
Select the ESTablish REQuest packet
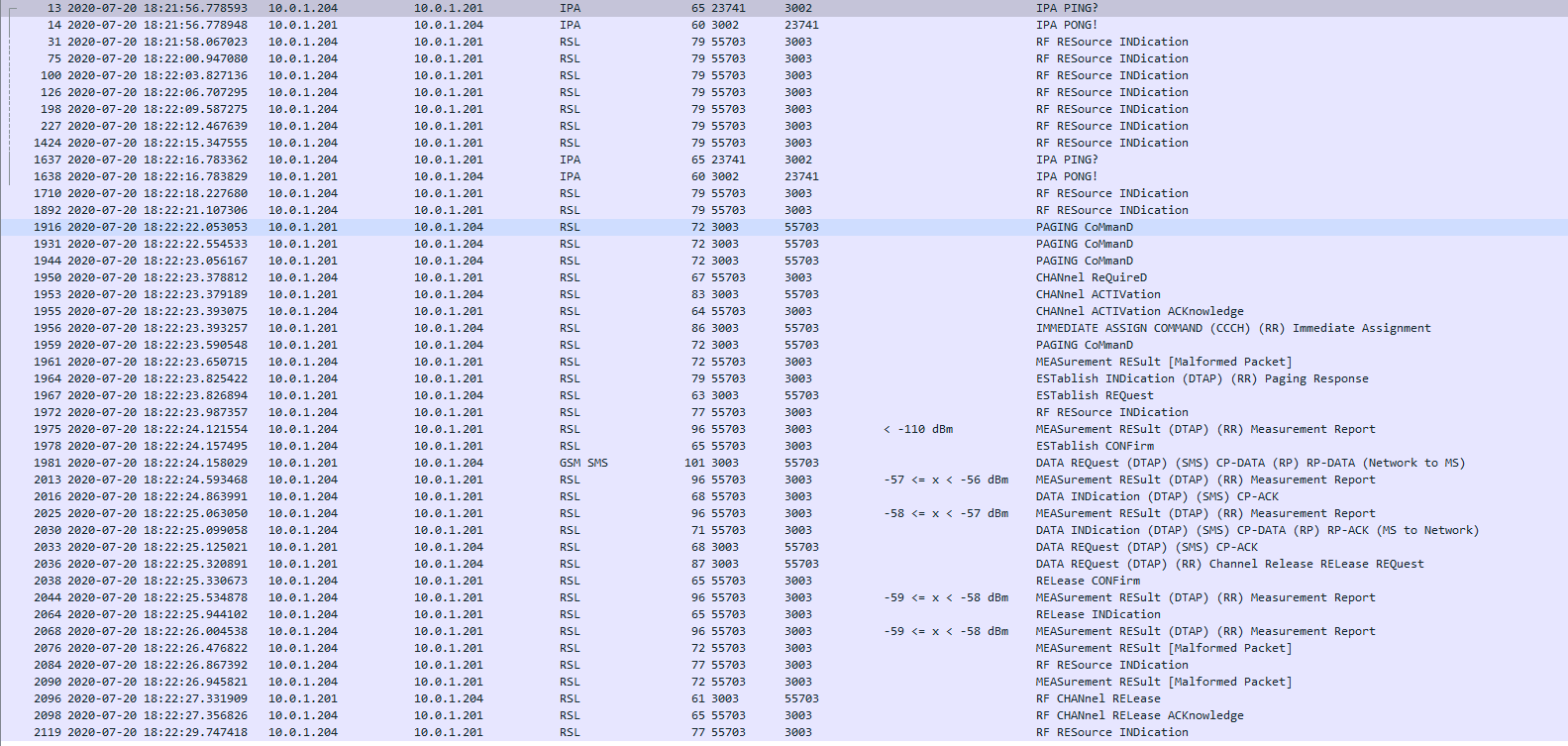tap(1094, 395)
